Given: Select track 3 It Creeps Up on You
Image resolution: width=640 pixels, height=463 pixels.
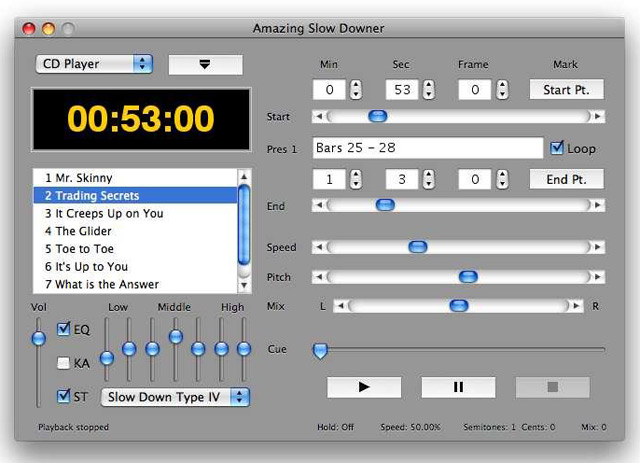Looking at the screenshot, I should pos(135,213).
